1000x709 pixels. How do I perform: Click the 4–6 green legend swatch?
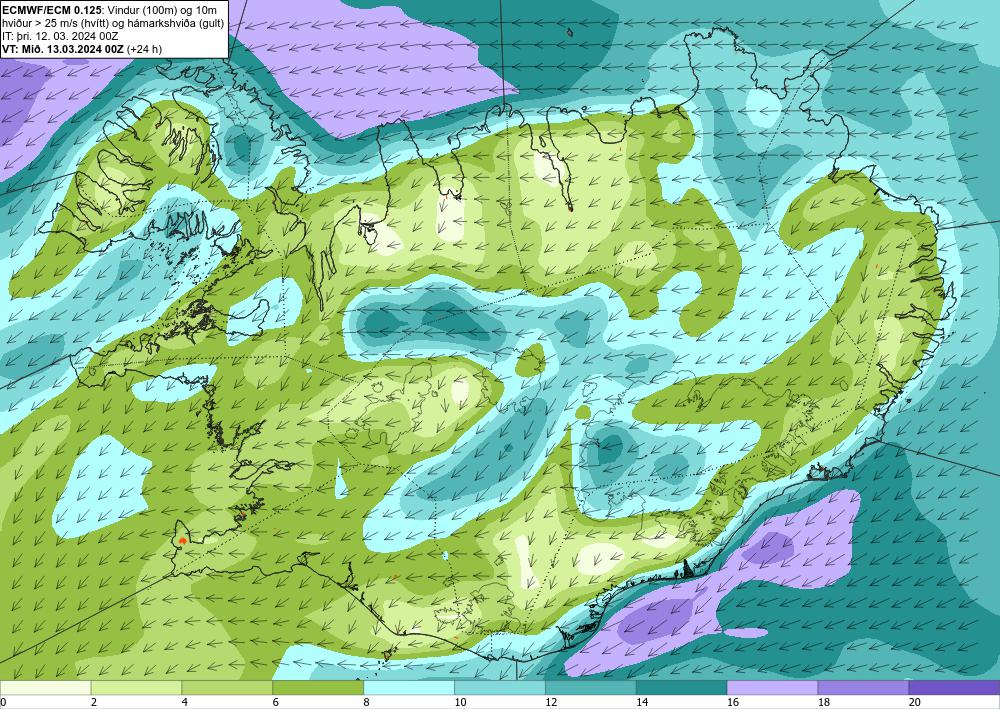pyautogui.click(x=227, y=688)
